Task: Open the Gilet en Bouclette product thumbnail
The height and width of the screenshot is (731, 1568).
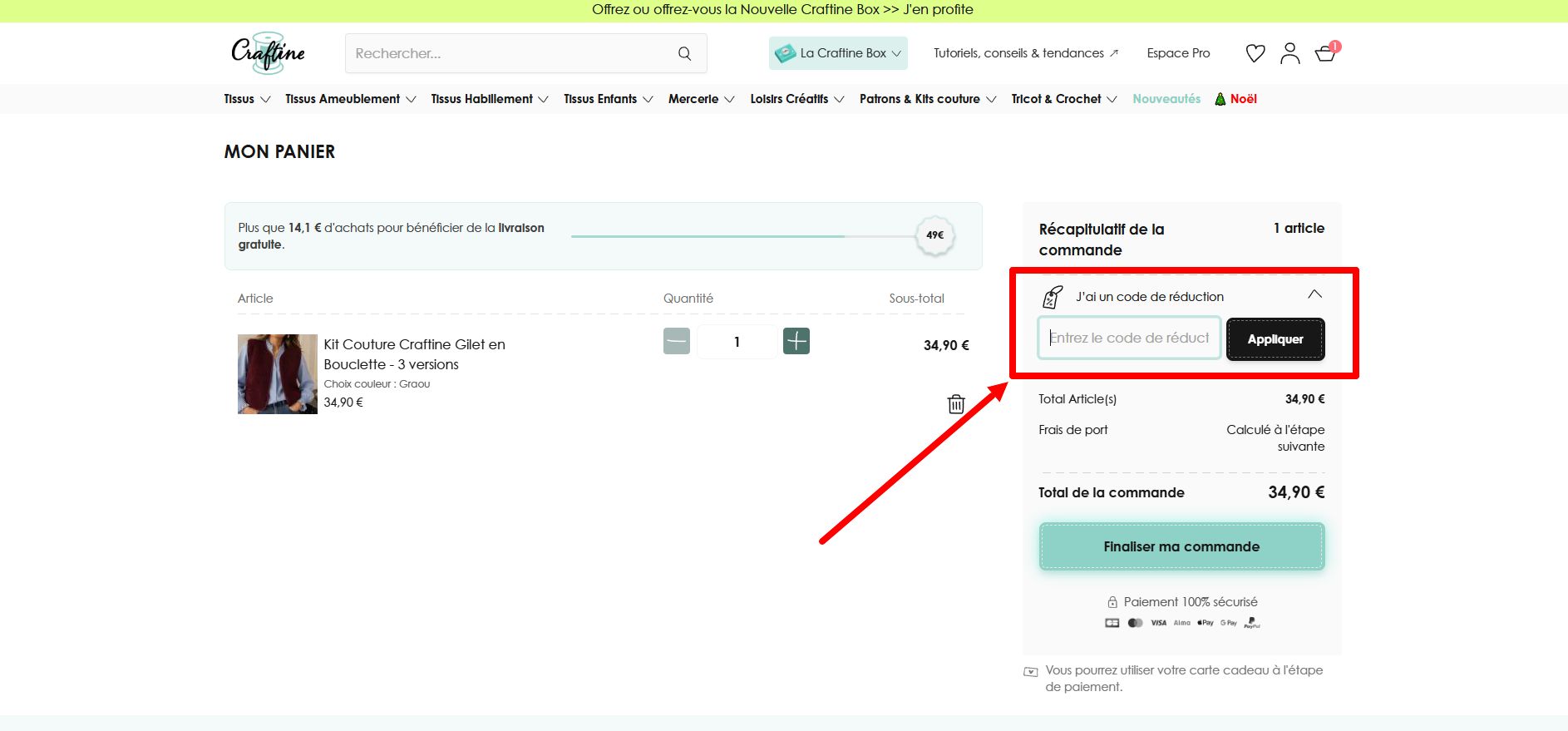Action: point(278,374)
